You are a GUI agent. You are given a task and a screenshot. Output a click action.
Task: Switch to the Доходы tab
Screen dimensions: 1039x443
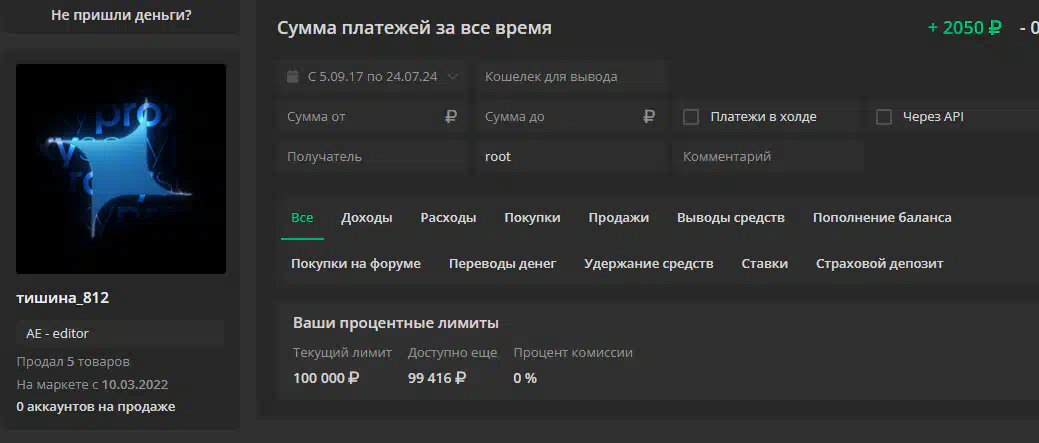click(366, 218)
